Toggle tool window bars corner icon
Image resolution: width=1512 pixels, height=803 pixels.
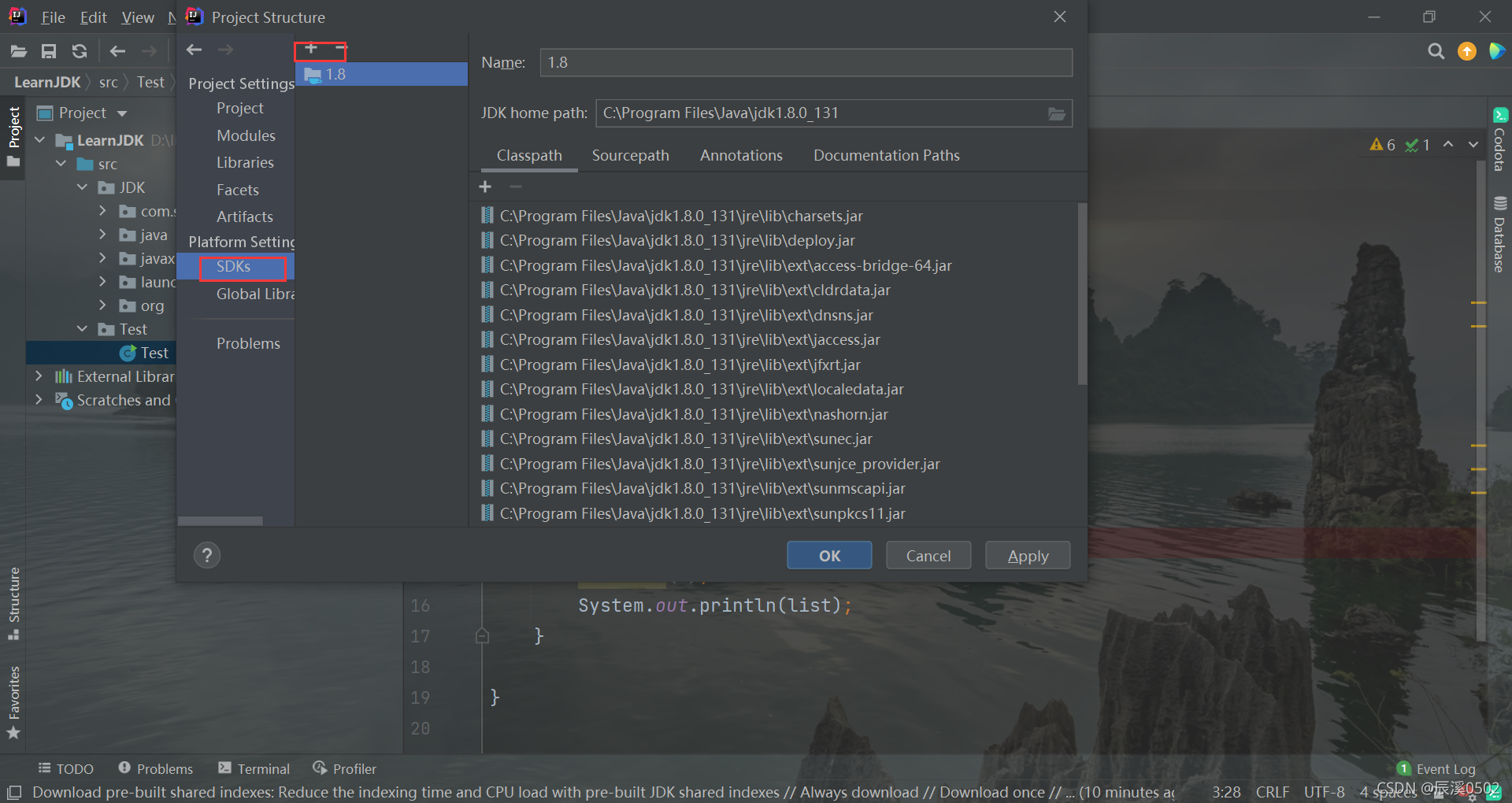click(x=14, y=792)
